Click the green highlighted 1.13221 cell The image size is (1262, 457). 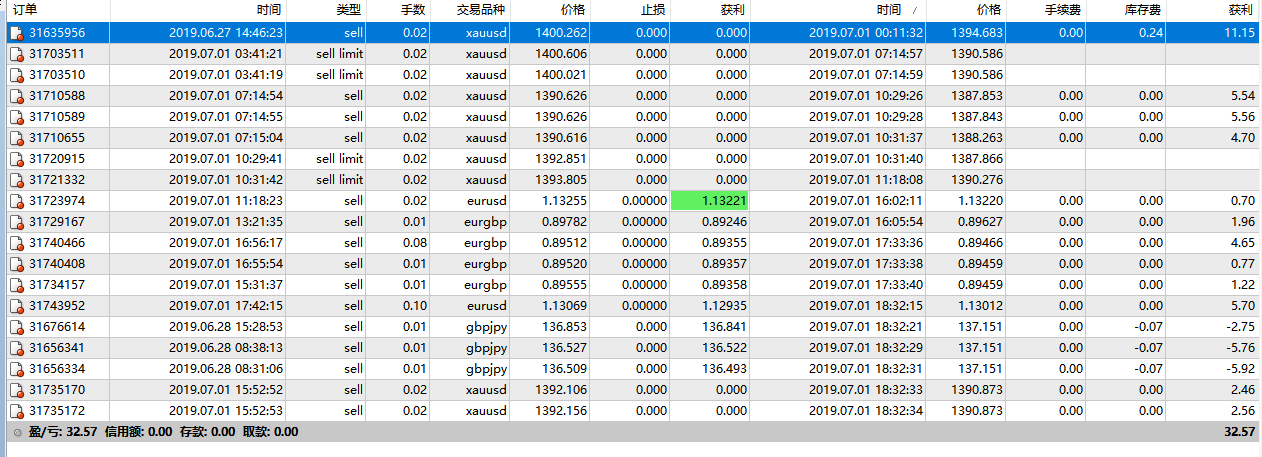point(709,201)
